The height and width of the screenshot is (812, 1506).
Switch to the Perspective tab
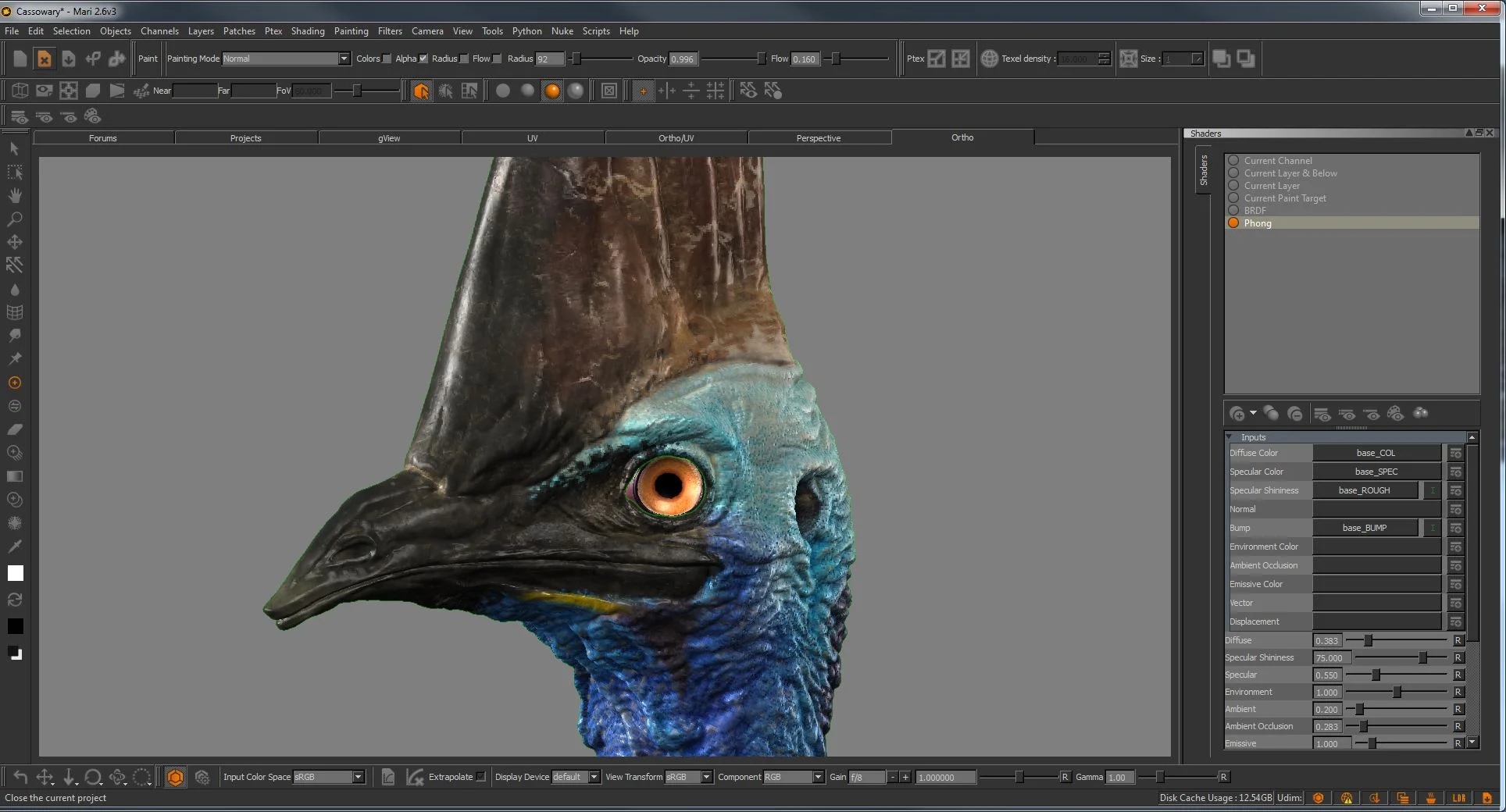[x=819, y=137]
